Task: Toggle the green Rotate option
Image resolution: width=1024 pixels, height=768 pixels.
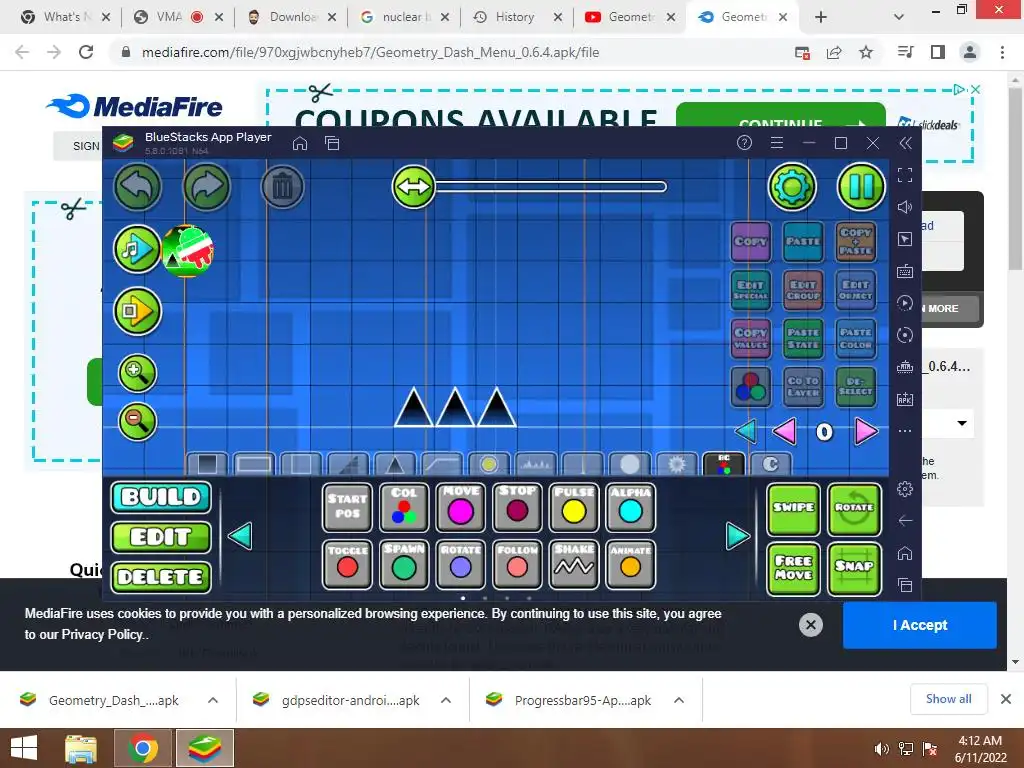Action: pos(854,508)
